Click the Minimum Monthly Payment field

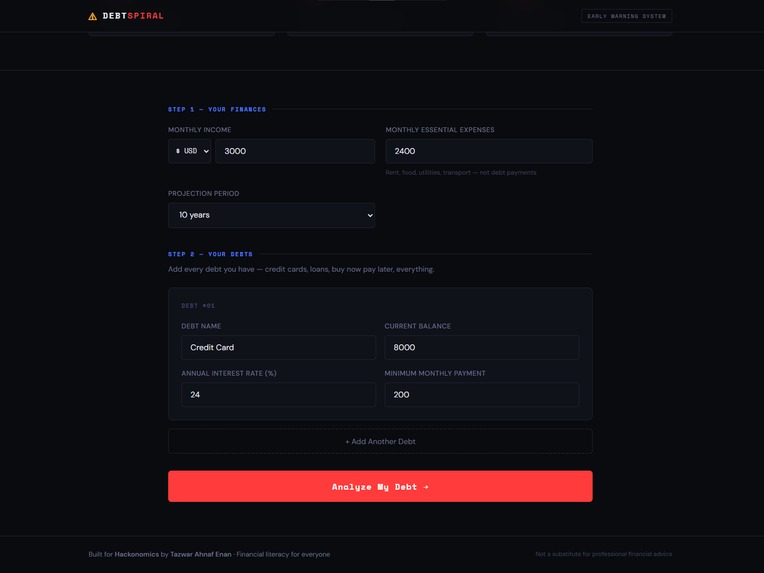(481, 395)
